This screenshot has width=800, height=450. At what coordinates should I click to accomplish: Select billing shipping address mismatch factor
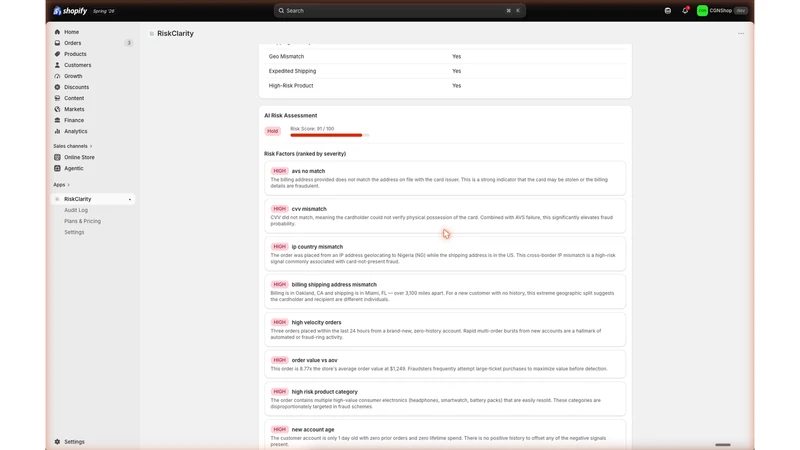point(445,291)
